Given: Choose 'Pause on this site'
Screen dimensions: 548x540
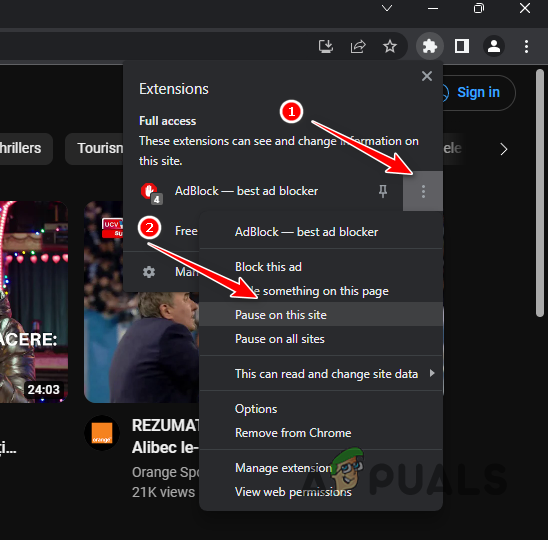Looking at the screenshot, I should pyautogui.click(x=321, y=315).
